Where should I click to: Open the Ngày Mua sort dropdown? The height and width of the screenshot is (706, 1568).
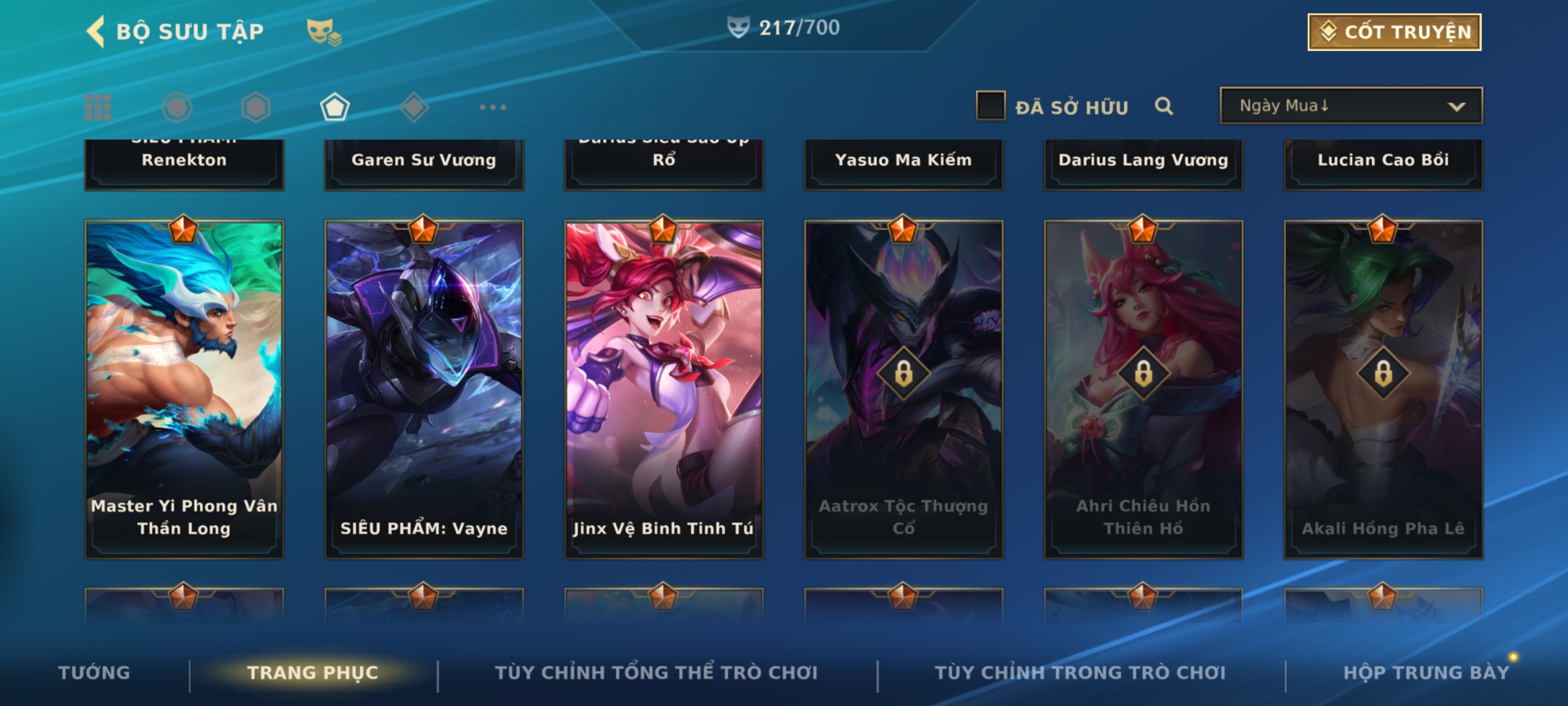point(1351,105)
